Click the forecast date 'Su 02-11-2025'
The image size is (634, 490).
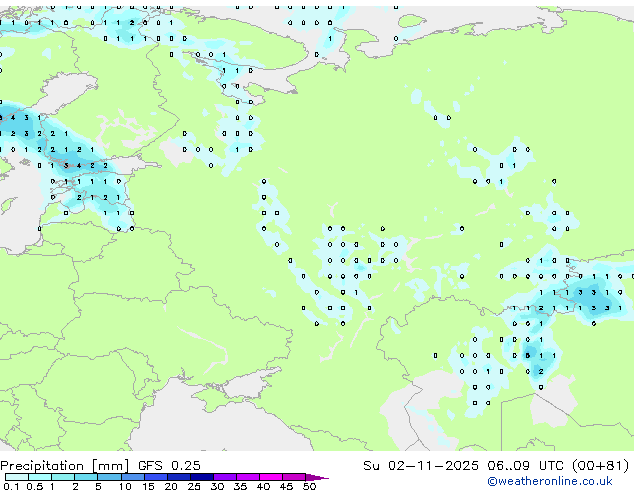[x=421, y=466]
